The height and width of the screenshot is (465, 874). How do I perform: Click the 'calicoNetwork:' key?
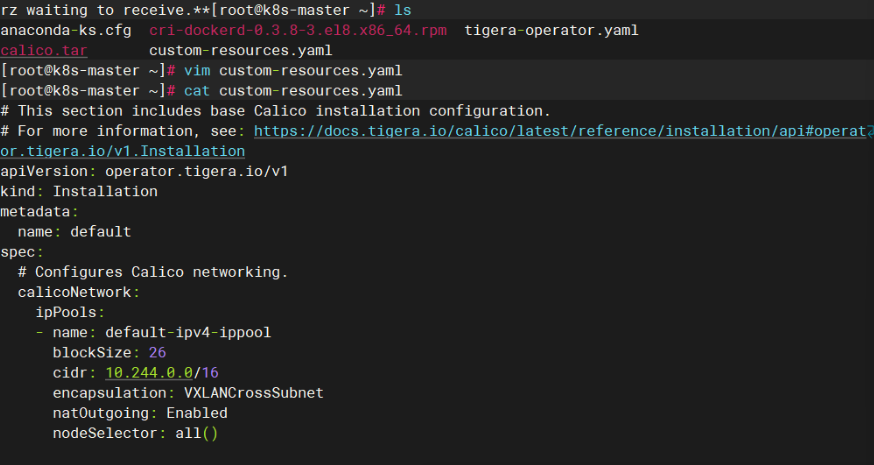click(79, 292)
